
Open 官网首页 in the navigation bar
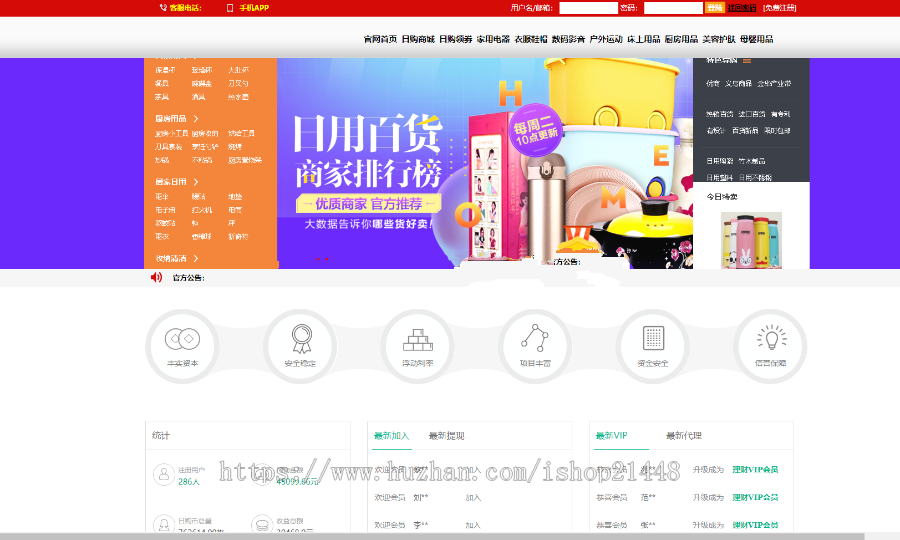pos(381,39)
